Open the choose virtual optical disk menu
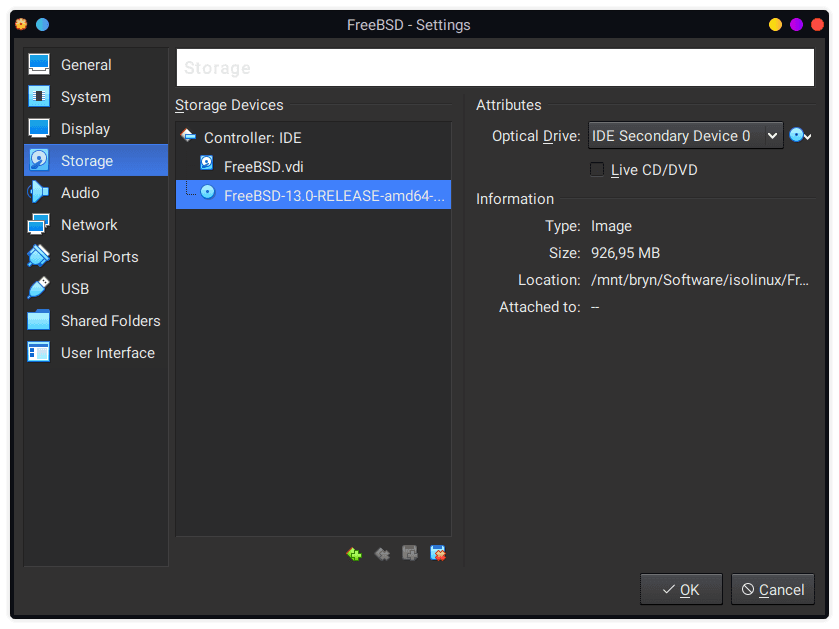 click(x=800, y=136)
